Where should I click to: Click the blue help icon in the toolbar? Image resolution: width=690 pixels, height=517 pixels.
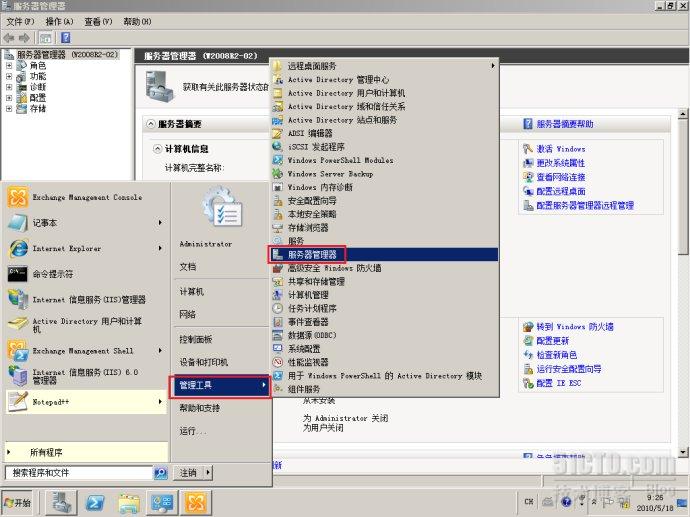66,38
